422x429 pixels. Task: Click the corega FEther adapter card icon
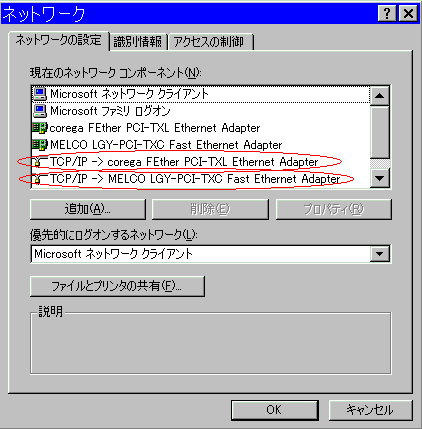(x=40, y=128)
